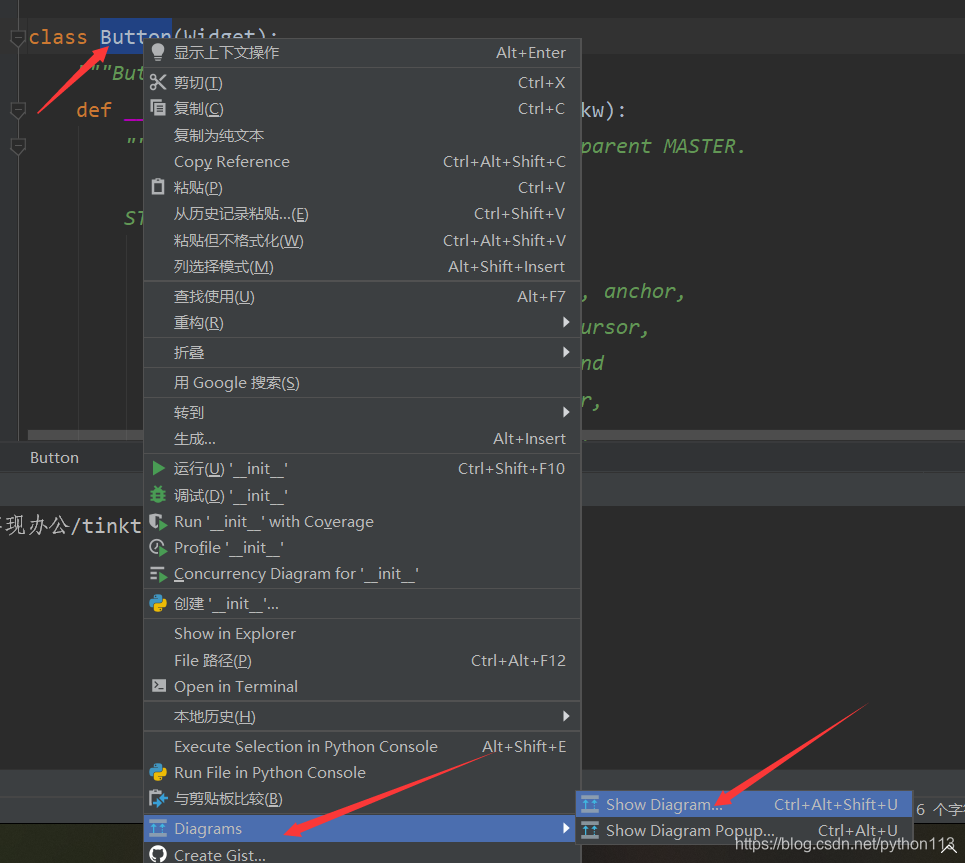The height and width of the screenshot is (863, 965).
Task: Click the Show Diagram submenu icon
Action: pos(590,804)
